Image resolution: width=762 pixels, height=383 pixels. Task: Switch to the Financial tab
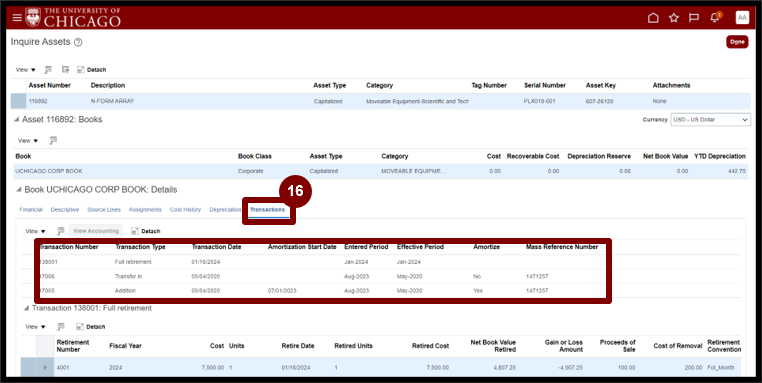[31, 209]
